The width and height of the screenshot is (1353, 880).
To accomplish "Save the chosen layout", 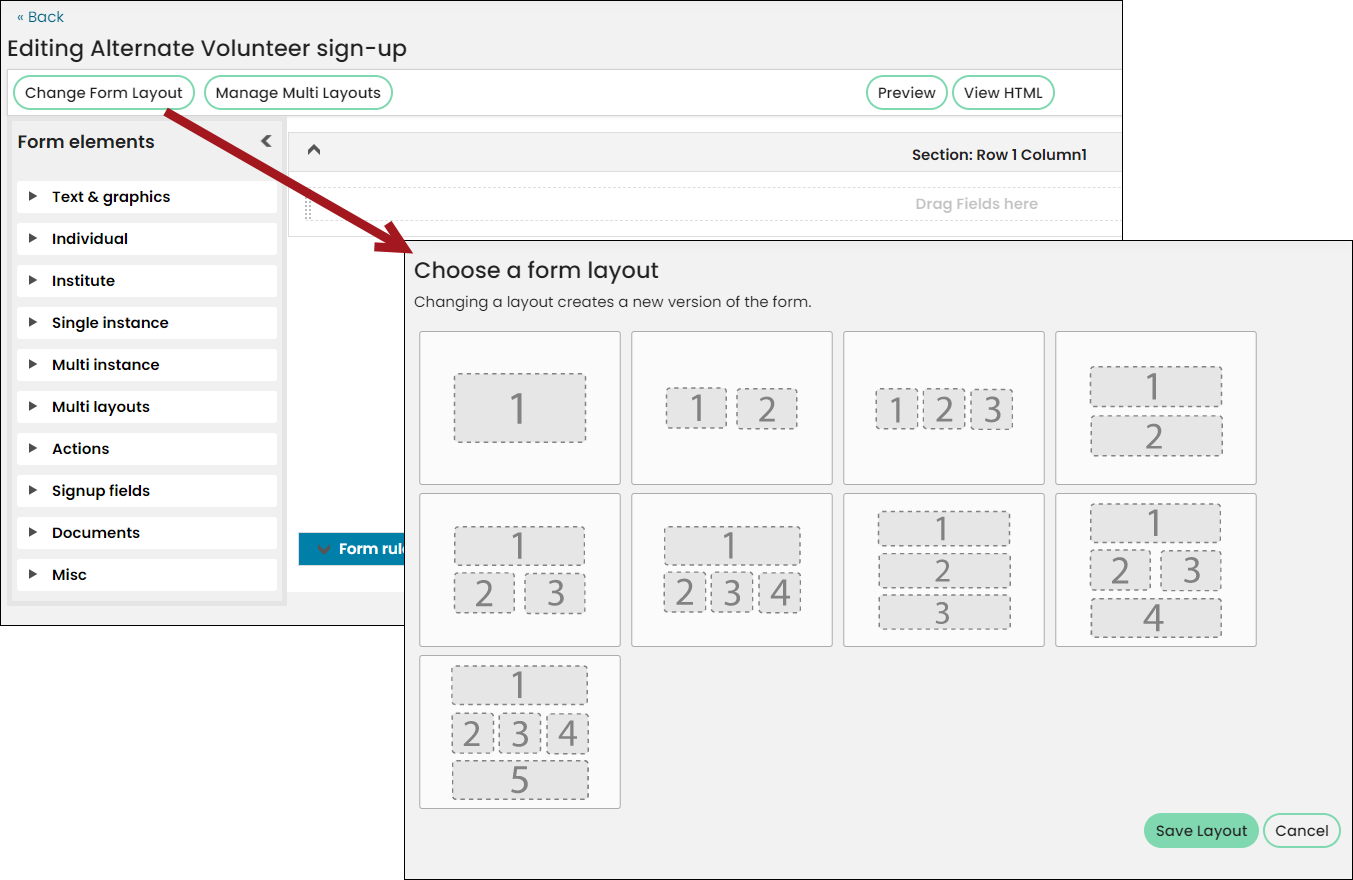I will (1201, 831).
